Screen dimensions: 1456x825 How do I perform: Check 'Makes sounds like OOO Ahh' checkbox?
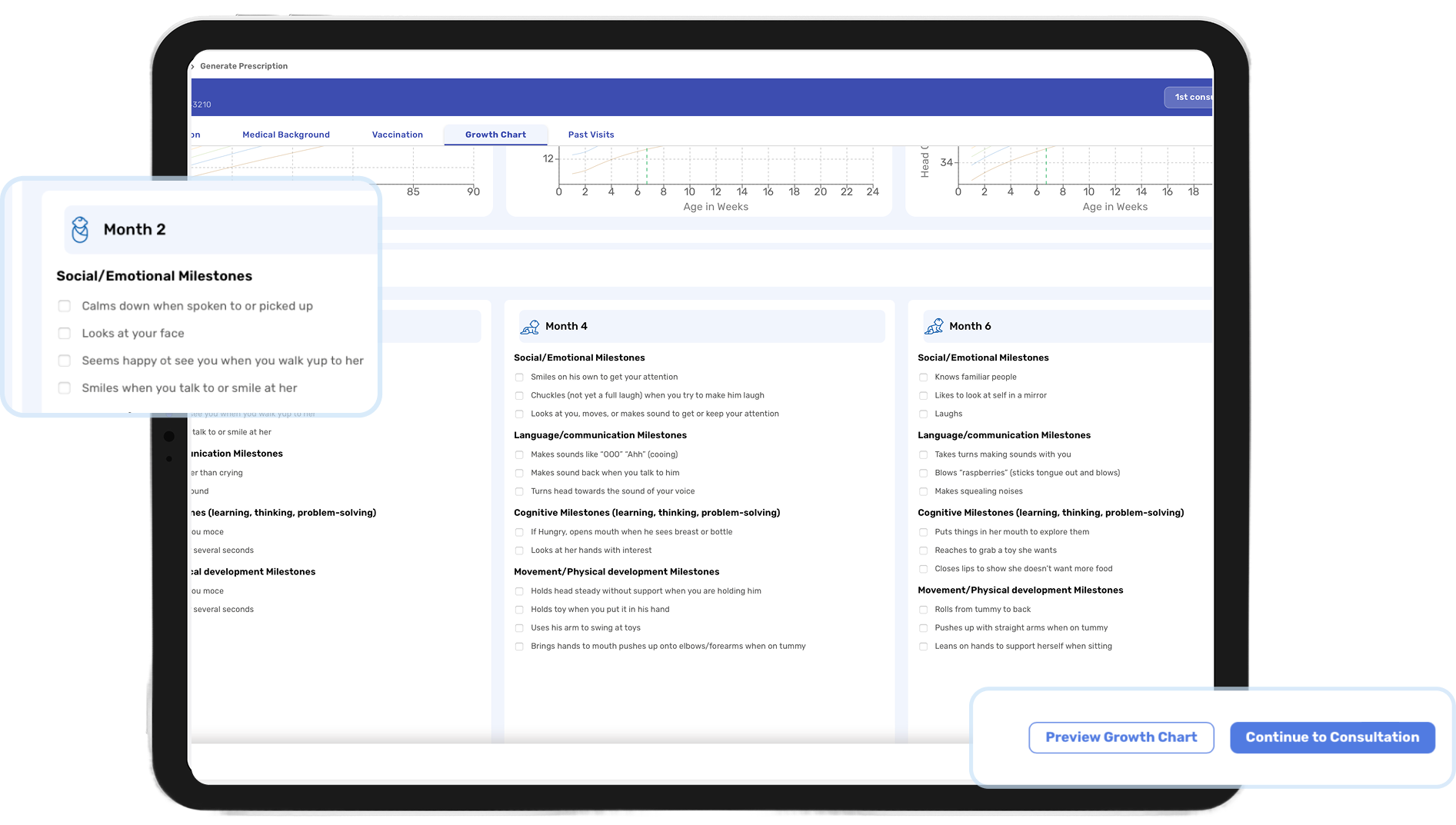click(x=519, y=455)
